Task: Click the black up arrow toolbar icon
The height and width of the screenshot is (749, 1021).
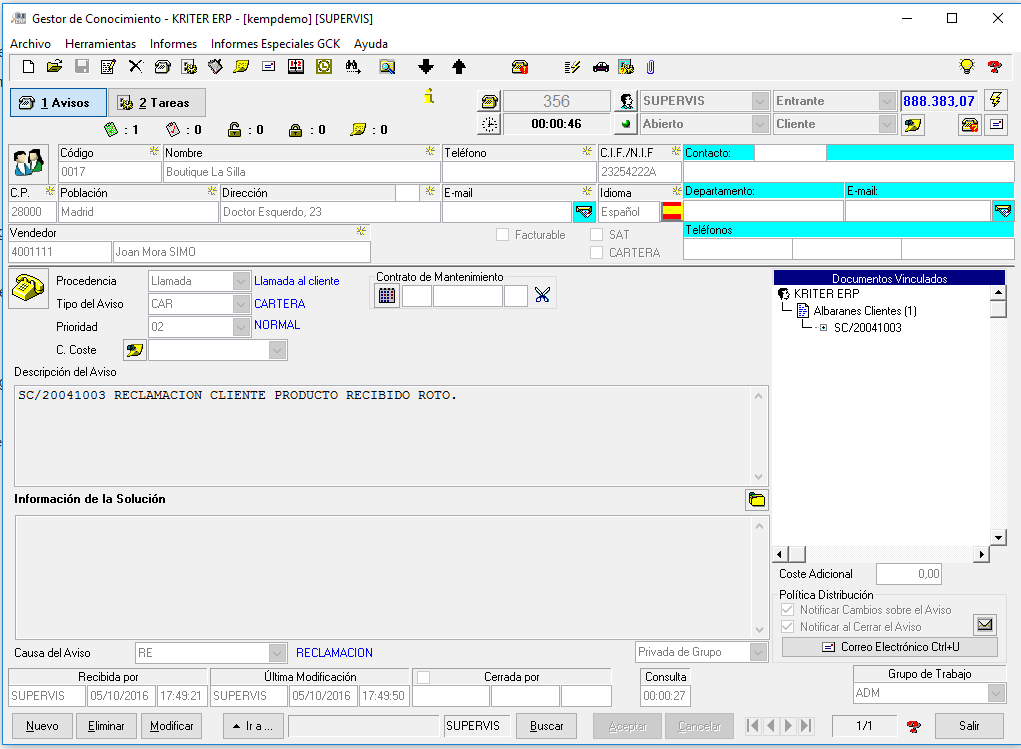Action: (x=459, y=66)
